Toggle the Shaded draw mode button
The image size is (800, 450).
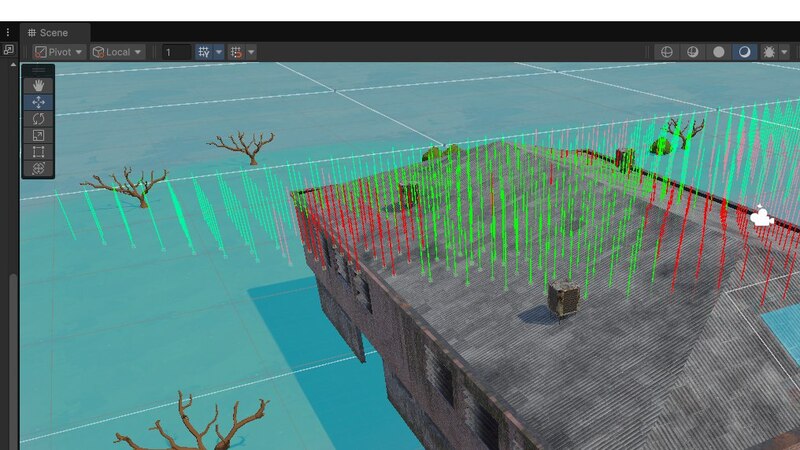point(718,52)
